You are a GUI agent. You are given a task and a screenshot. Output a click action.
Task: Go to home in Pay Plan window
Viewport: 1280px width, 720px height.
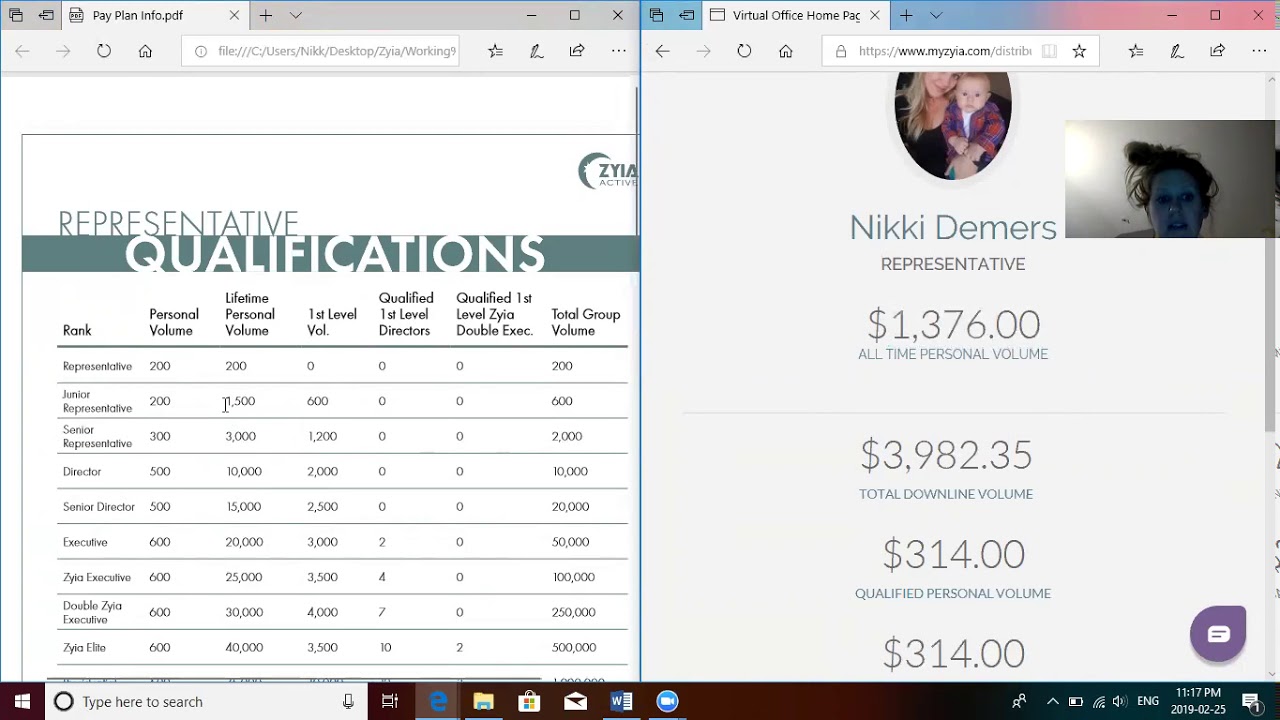pyautogui.click(x=145, y=51)
